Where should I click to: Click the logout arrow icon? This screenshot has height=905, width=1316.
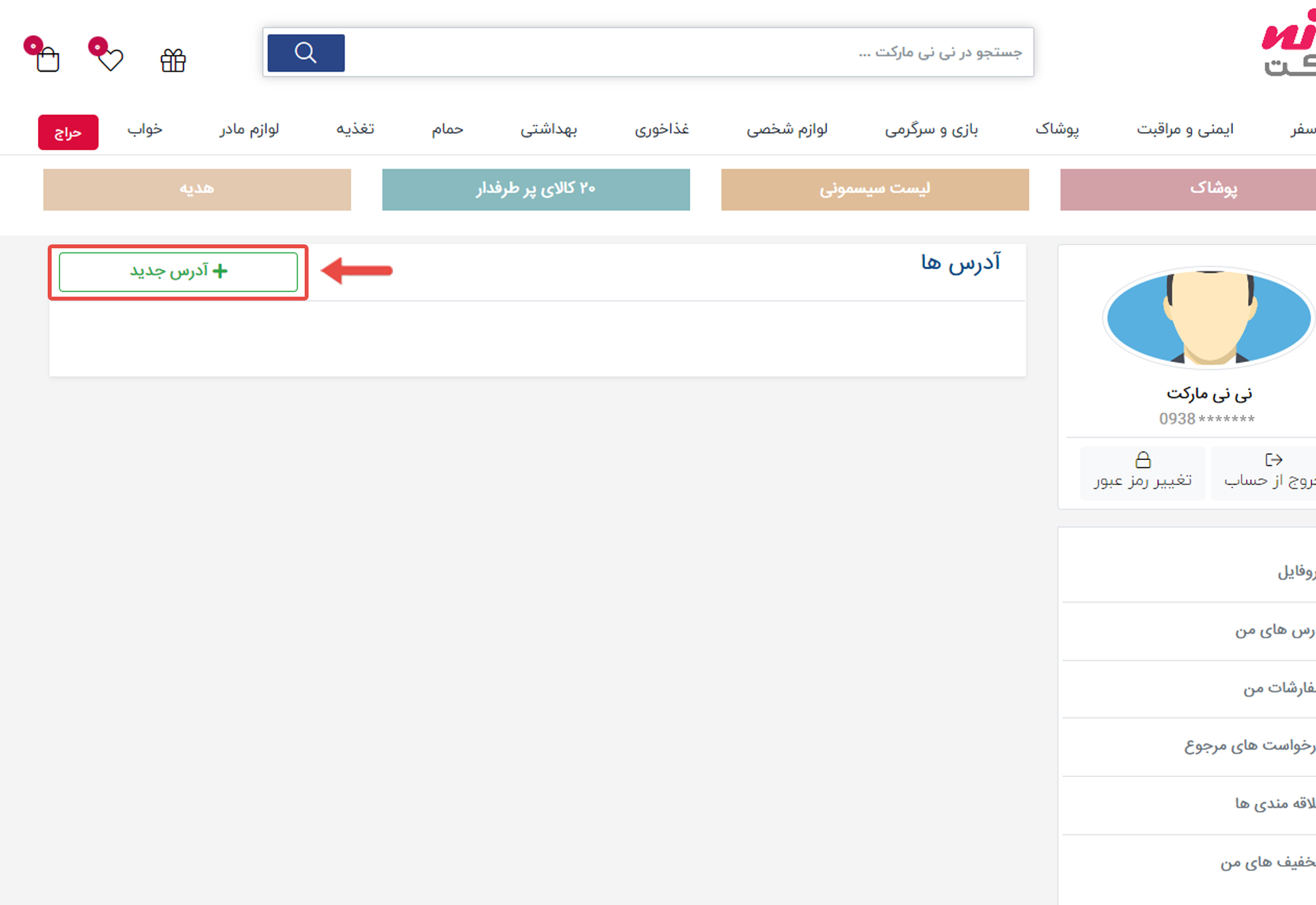coord(1273,460)
